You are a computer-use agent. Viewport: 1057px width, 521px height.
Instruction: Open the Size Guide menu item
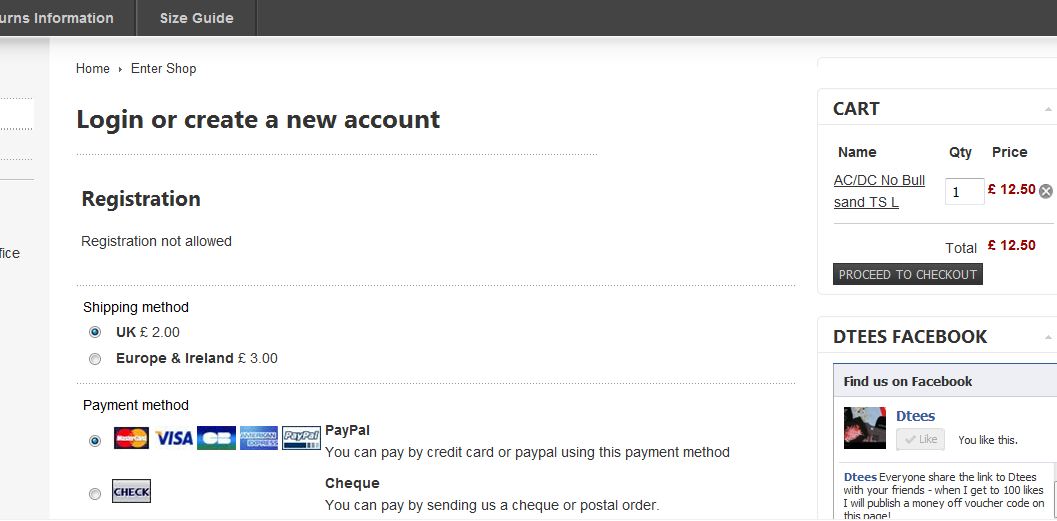coord(196,18)
